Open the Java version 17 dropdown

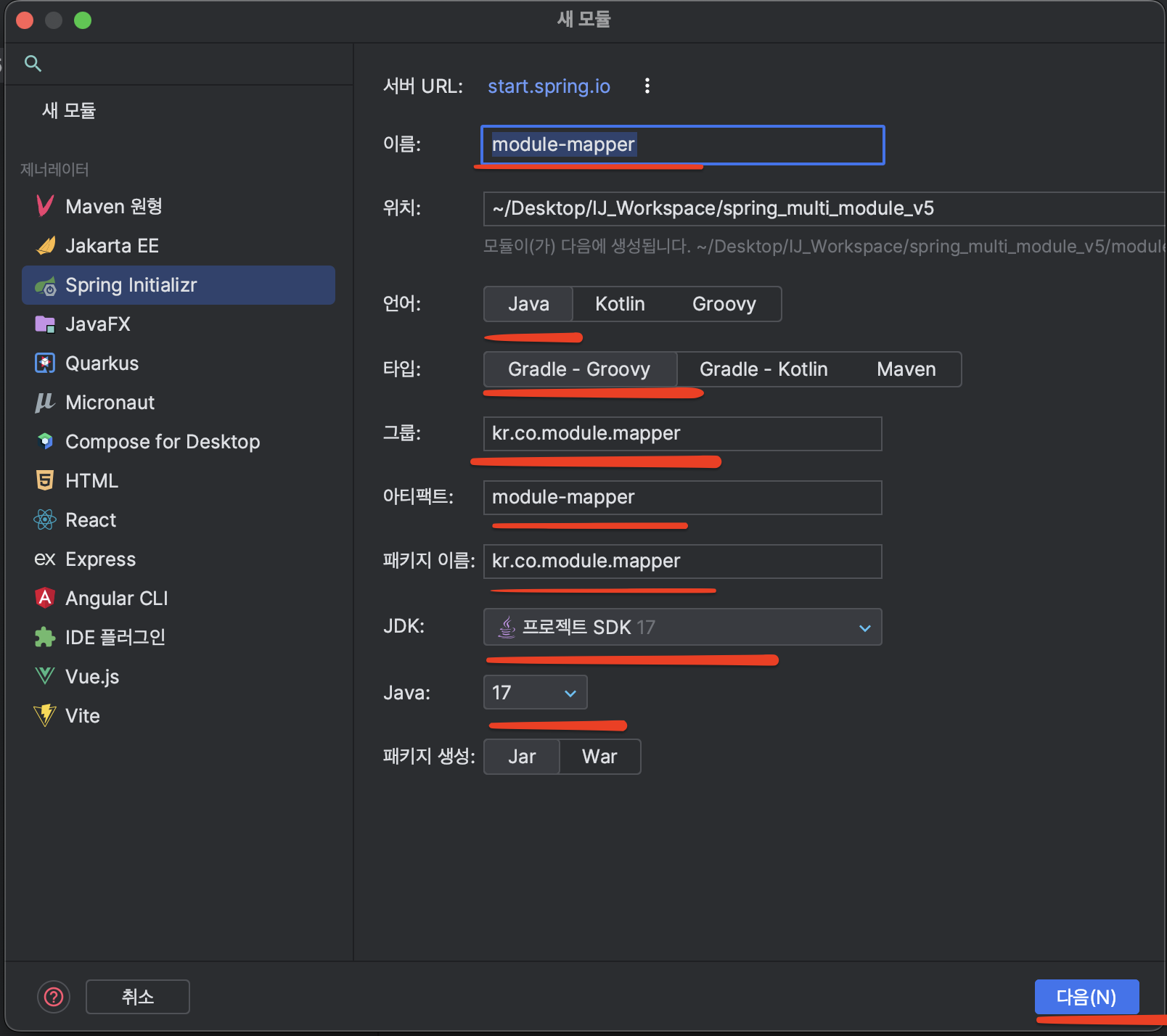point(536,692)
